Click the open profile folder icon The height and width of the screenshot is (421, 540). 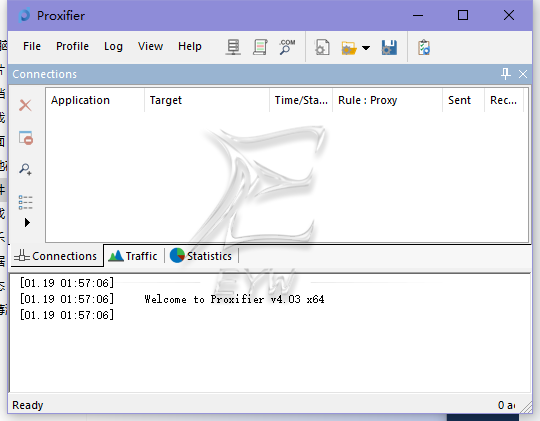pos(349,48)
